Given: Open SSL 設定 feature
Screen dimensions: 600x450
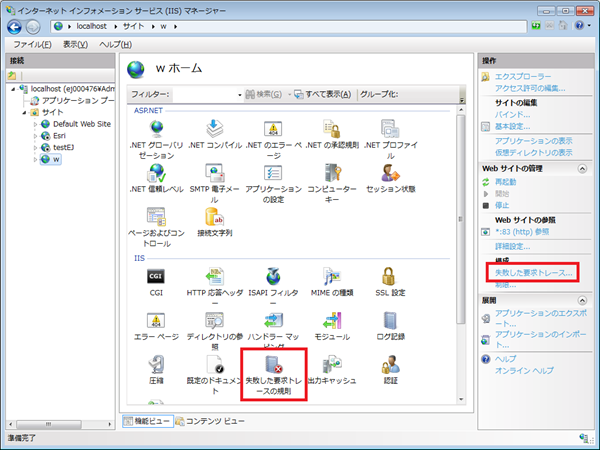Looking at the screenshot, I should (390, 282).
